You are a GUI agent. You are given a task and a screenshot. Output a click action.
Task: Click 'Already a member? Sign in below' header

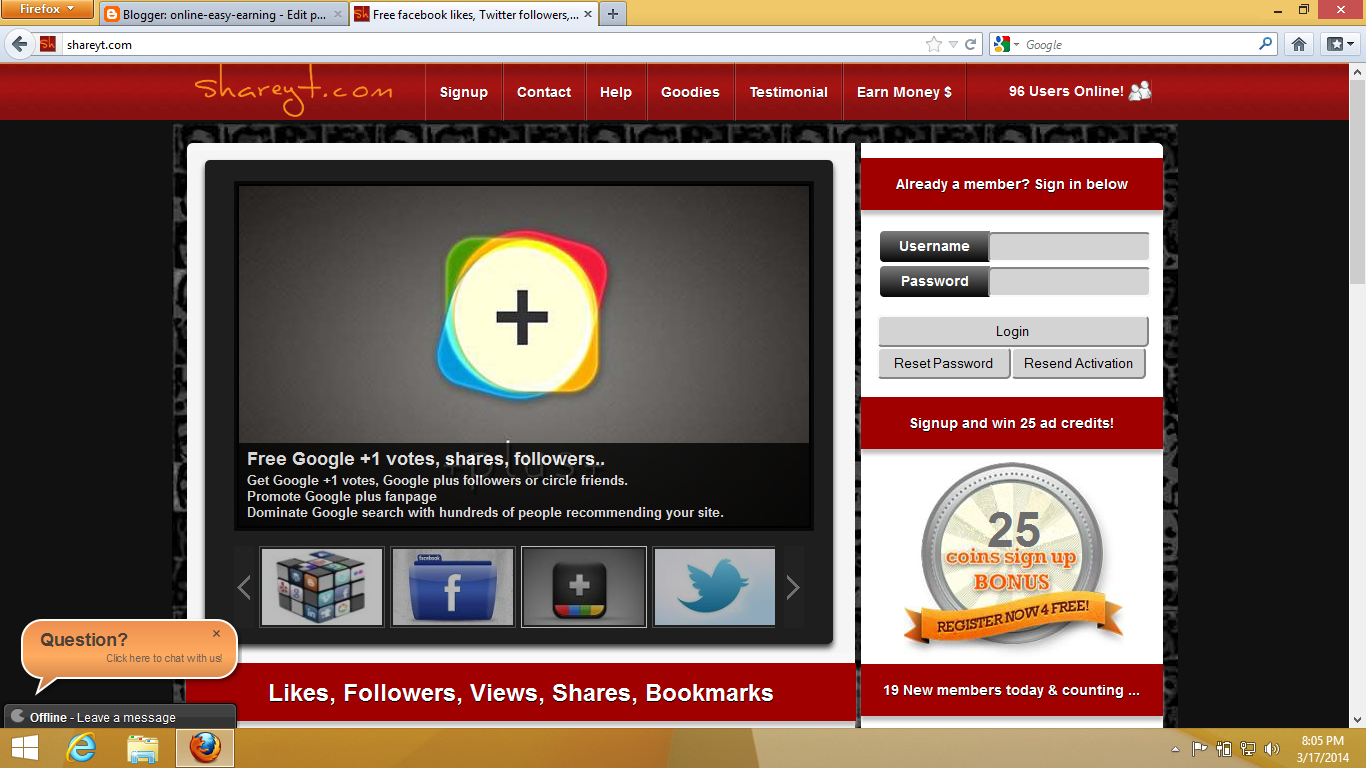1012,184
